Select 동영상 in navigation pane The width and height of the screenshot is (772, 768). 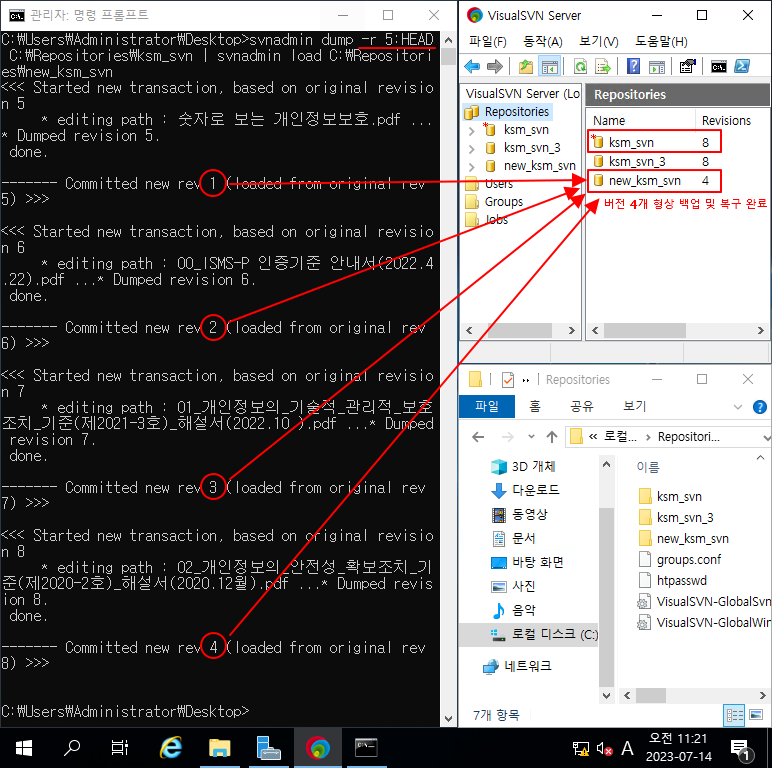(520, 514)
